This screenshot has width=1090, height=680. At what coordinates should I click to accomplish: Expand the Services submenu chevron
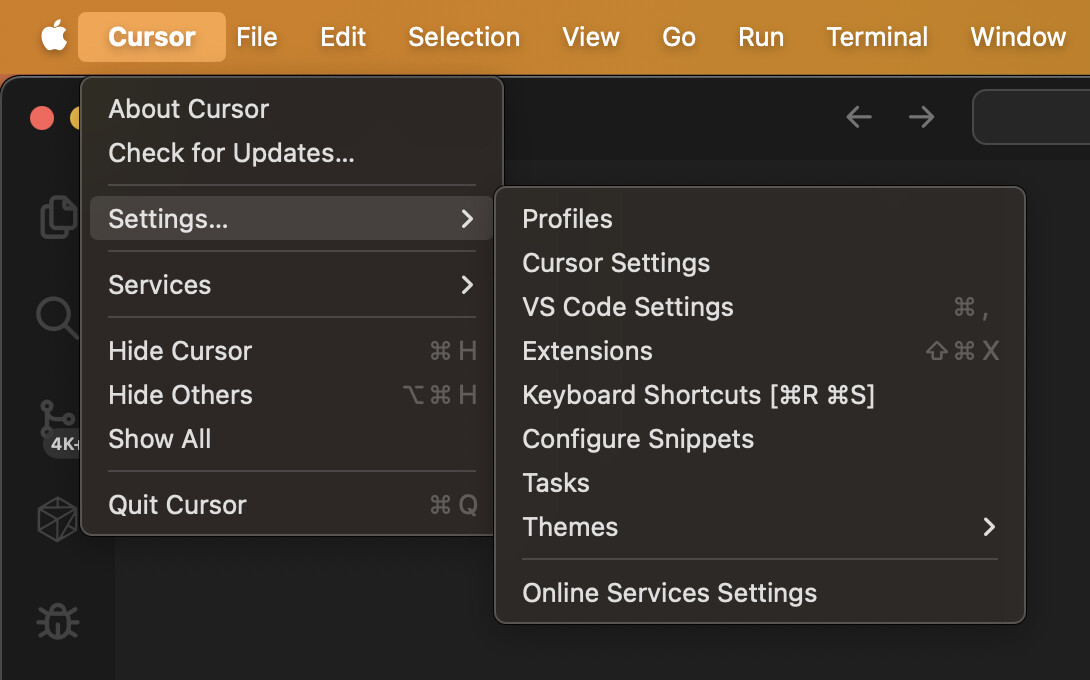pos(467,285)
